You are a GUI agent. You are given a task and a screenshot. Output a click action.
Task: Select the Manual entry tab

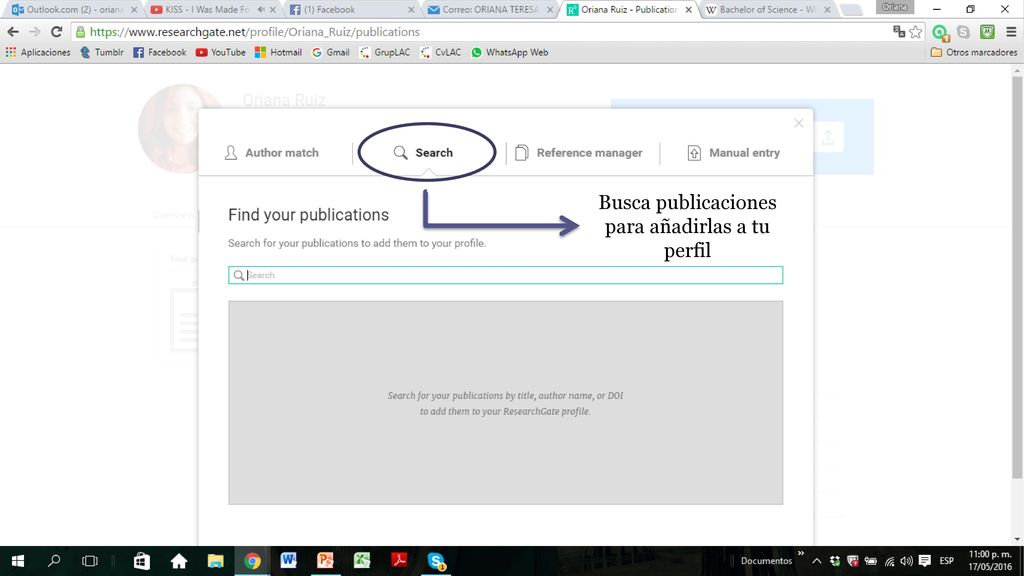point(733,153)
